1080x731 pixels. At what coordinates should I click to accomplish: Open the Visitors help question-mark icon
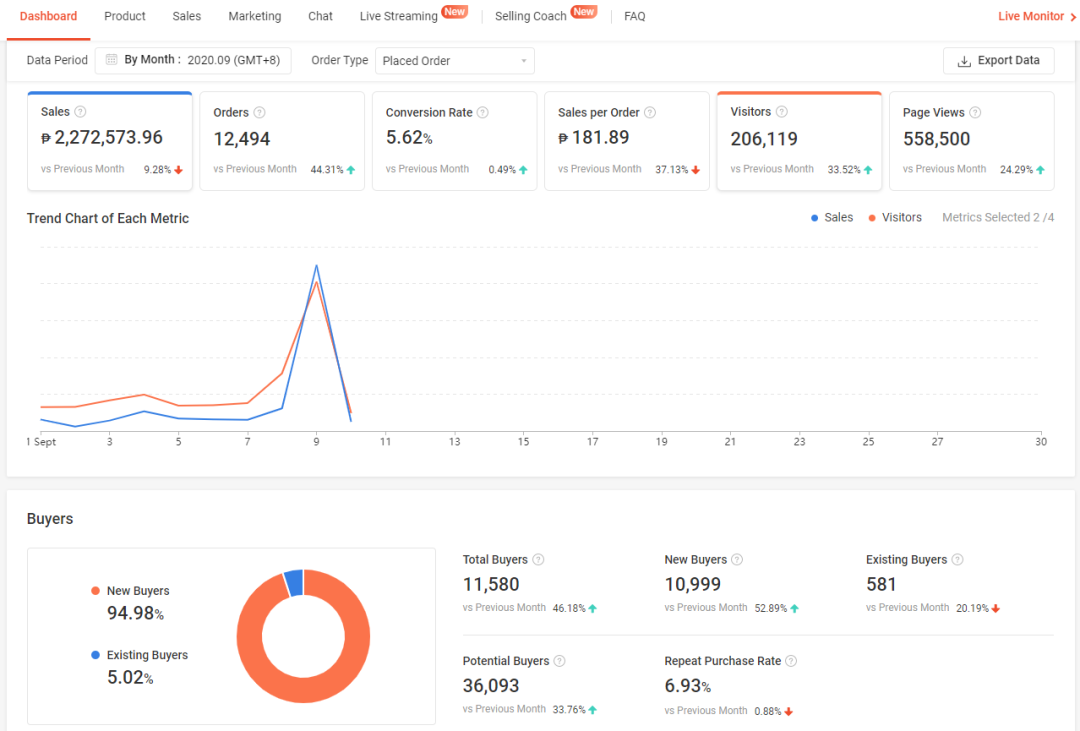tap(782, 112)
